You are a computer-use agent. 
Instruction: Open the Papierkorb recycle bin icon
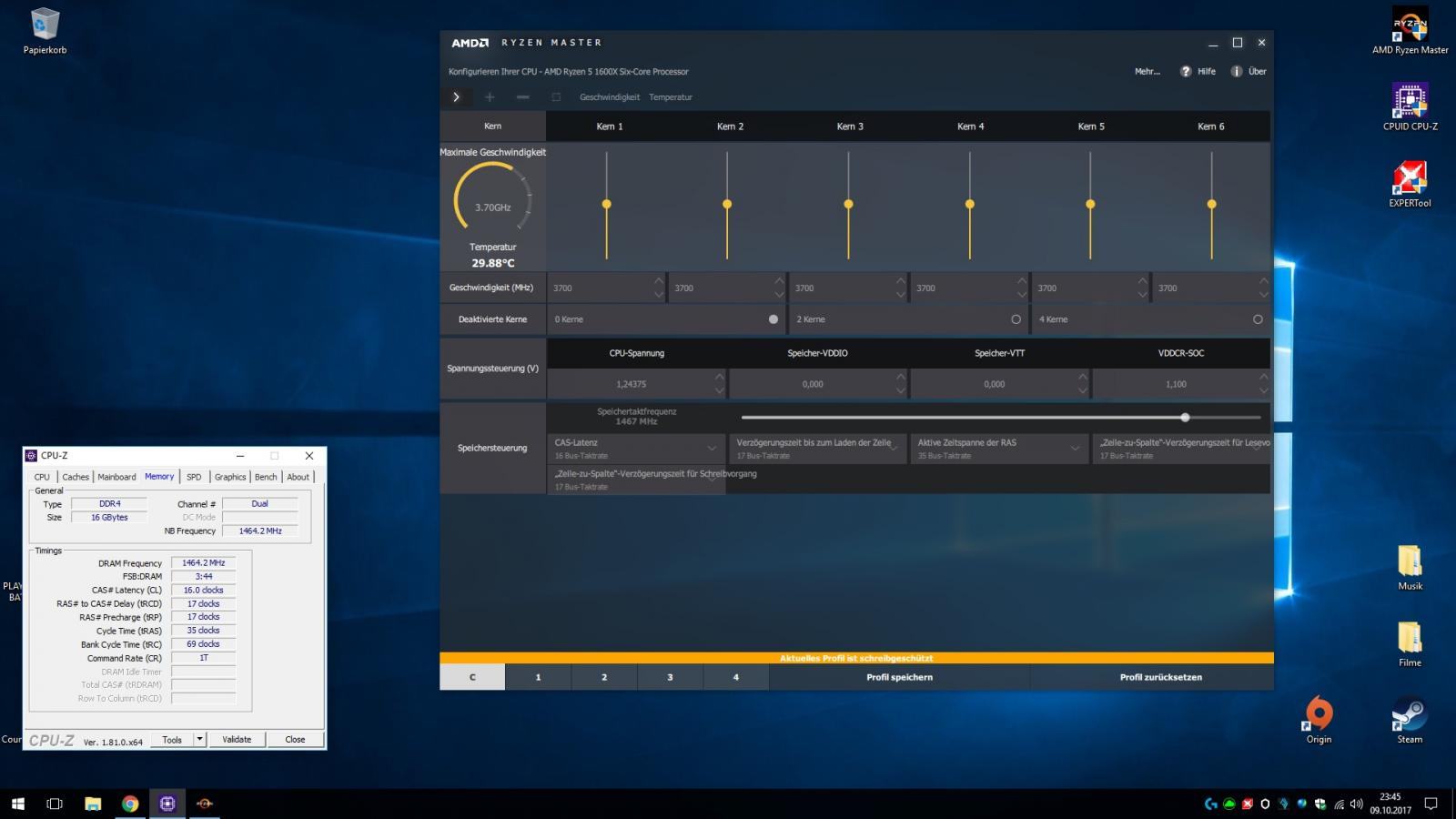click(45, 31)
